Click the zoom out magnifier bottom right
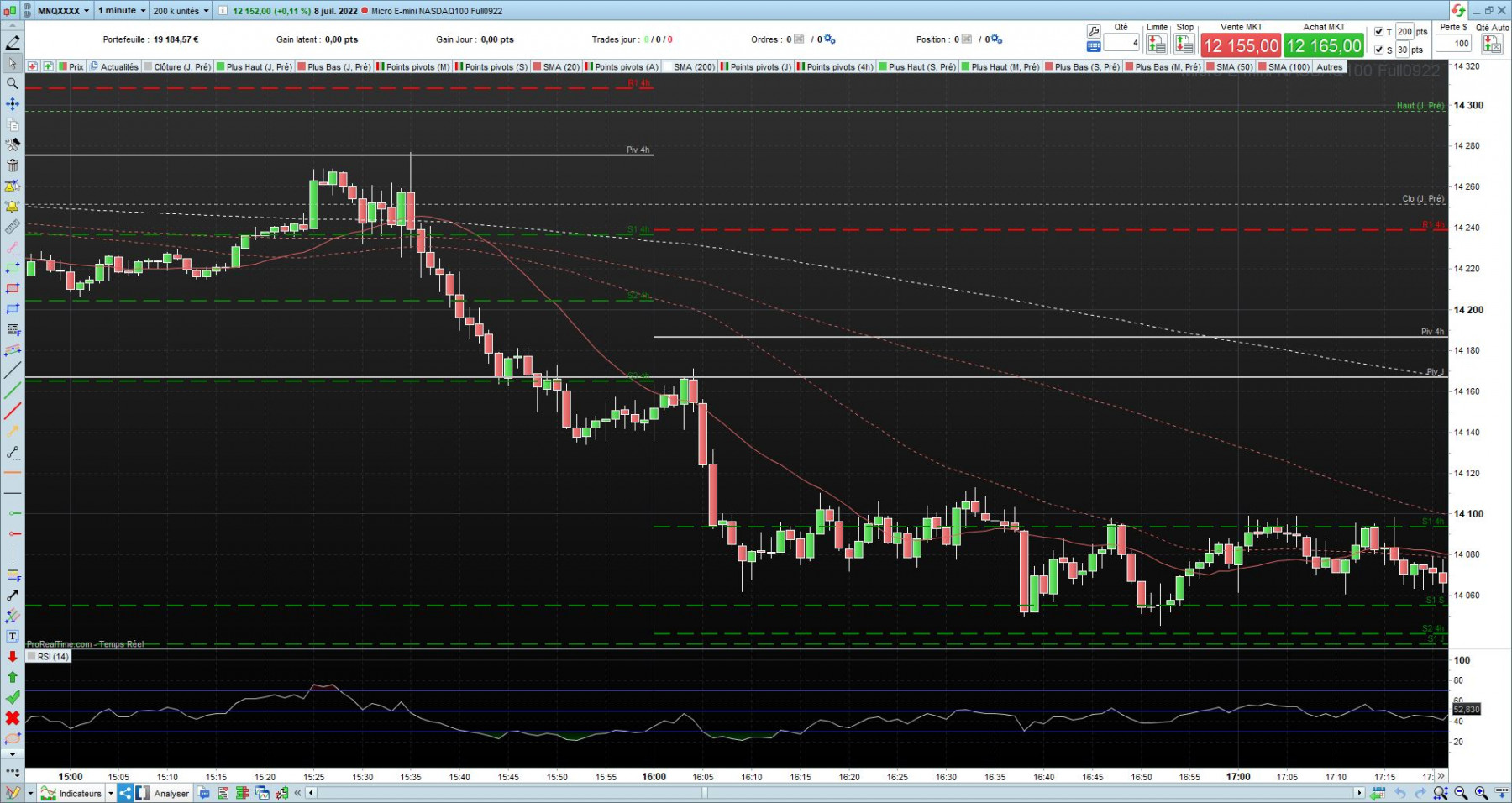The height and width of the screenshot is (803, 1512). pos(1461,793)
